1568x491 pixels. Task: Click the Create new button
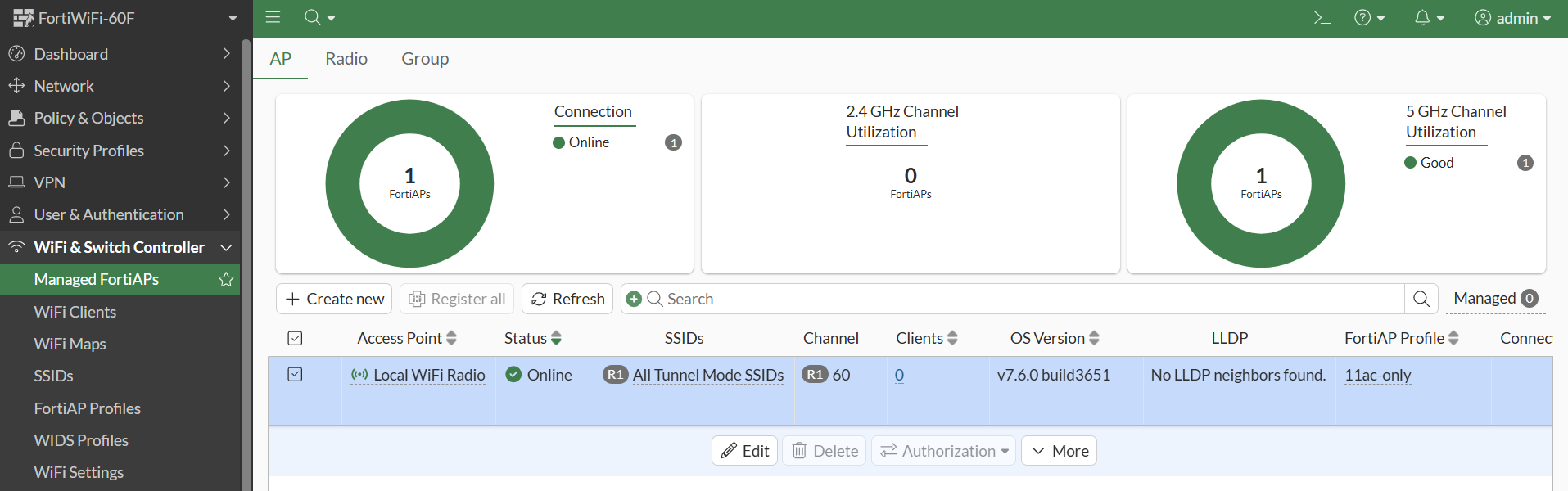[x=334, y=300]
